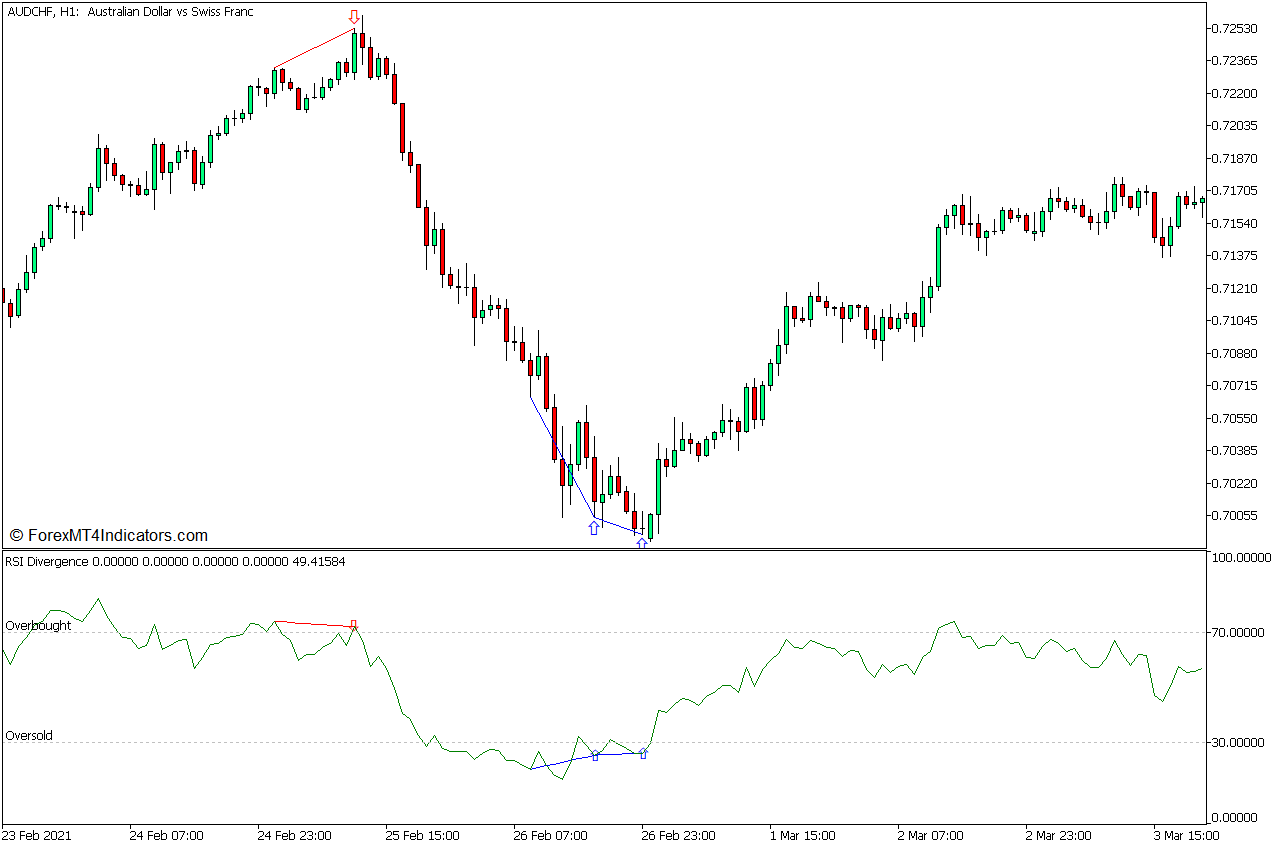
Task: Click the red sell arrow above the price peak
Action: click(354, 16)
